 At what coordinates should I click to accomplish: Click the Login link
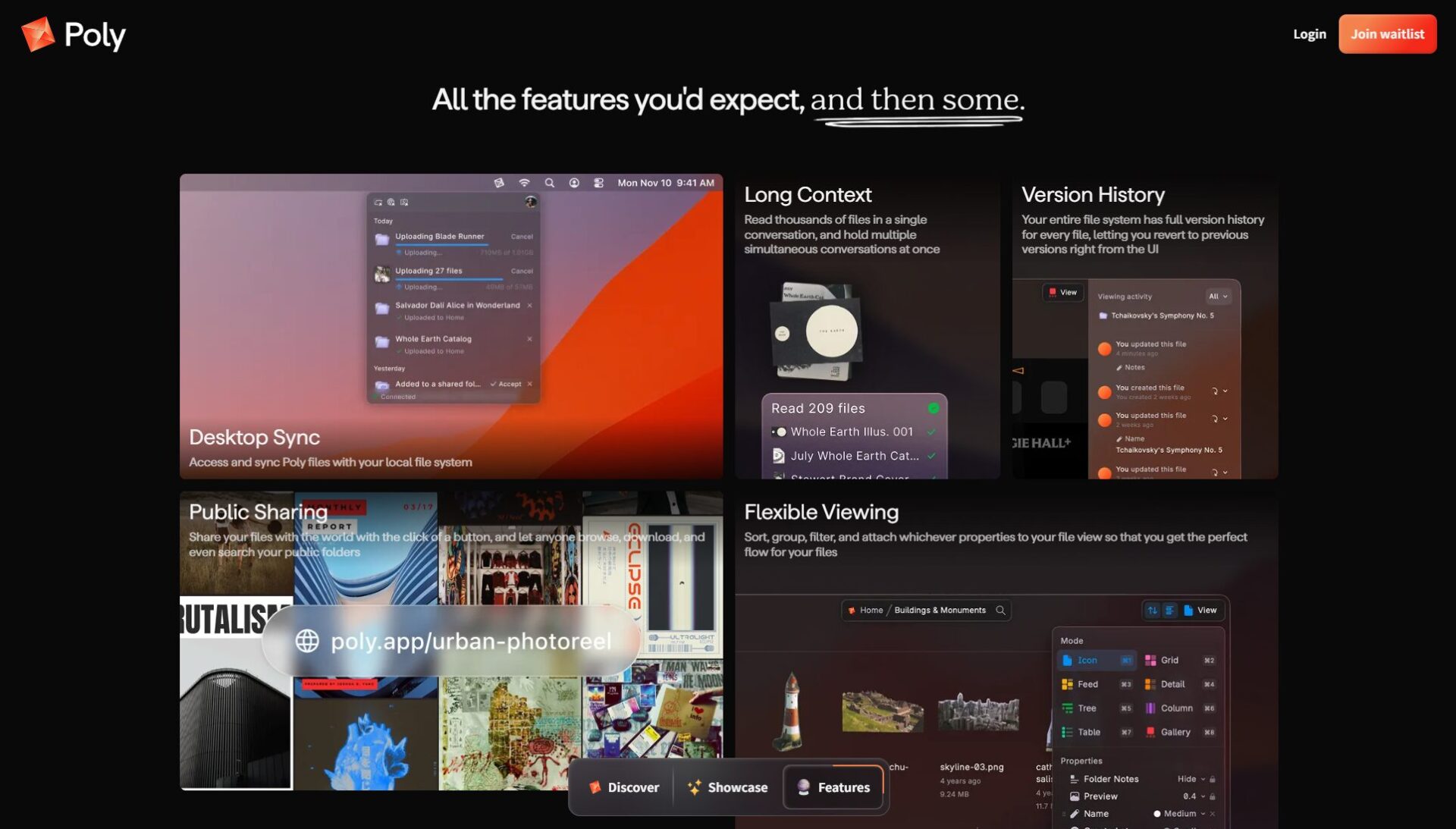pos(1309,34)
